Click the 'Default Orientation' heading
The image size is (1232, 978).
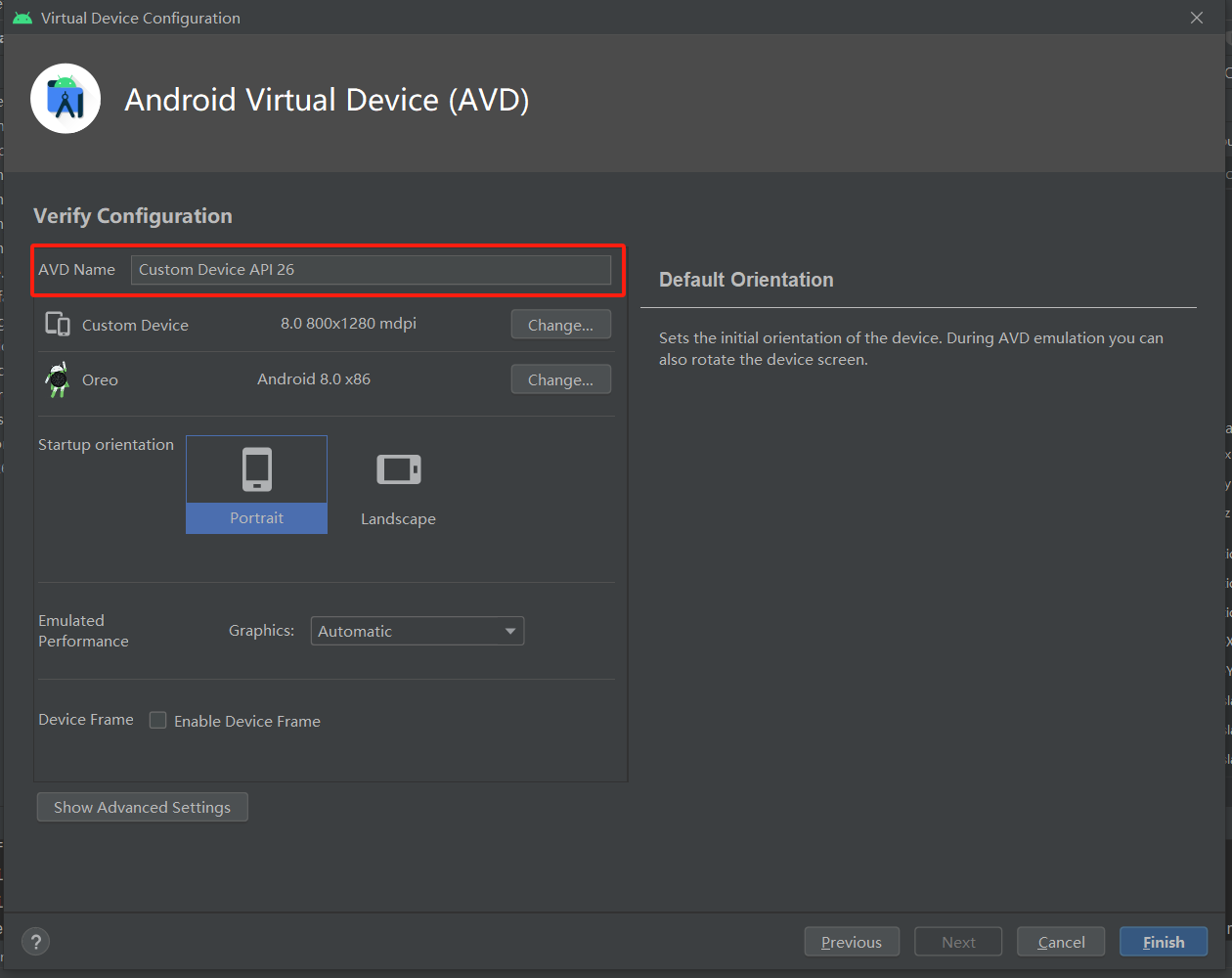click(x=746, y=280)
